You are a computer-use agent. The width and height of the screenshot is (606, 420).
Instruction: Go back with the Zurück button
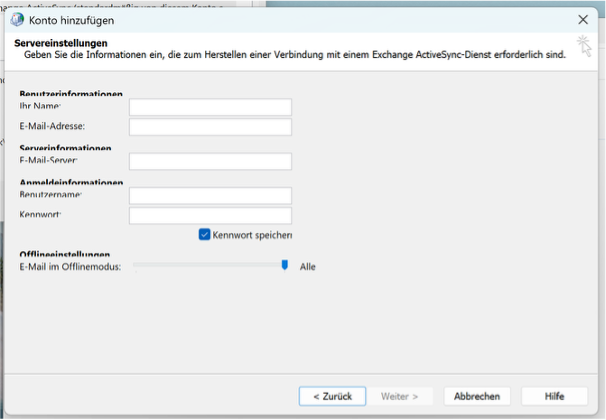coord(332,396)
